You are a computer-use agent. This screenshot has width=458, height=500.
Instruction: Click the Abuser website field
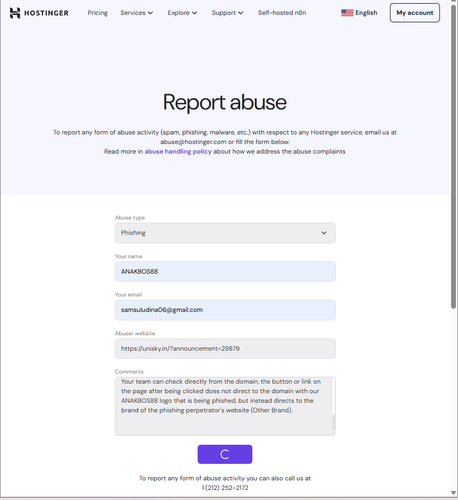tap(225, 348)
